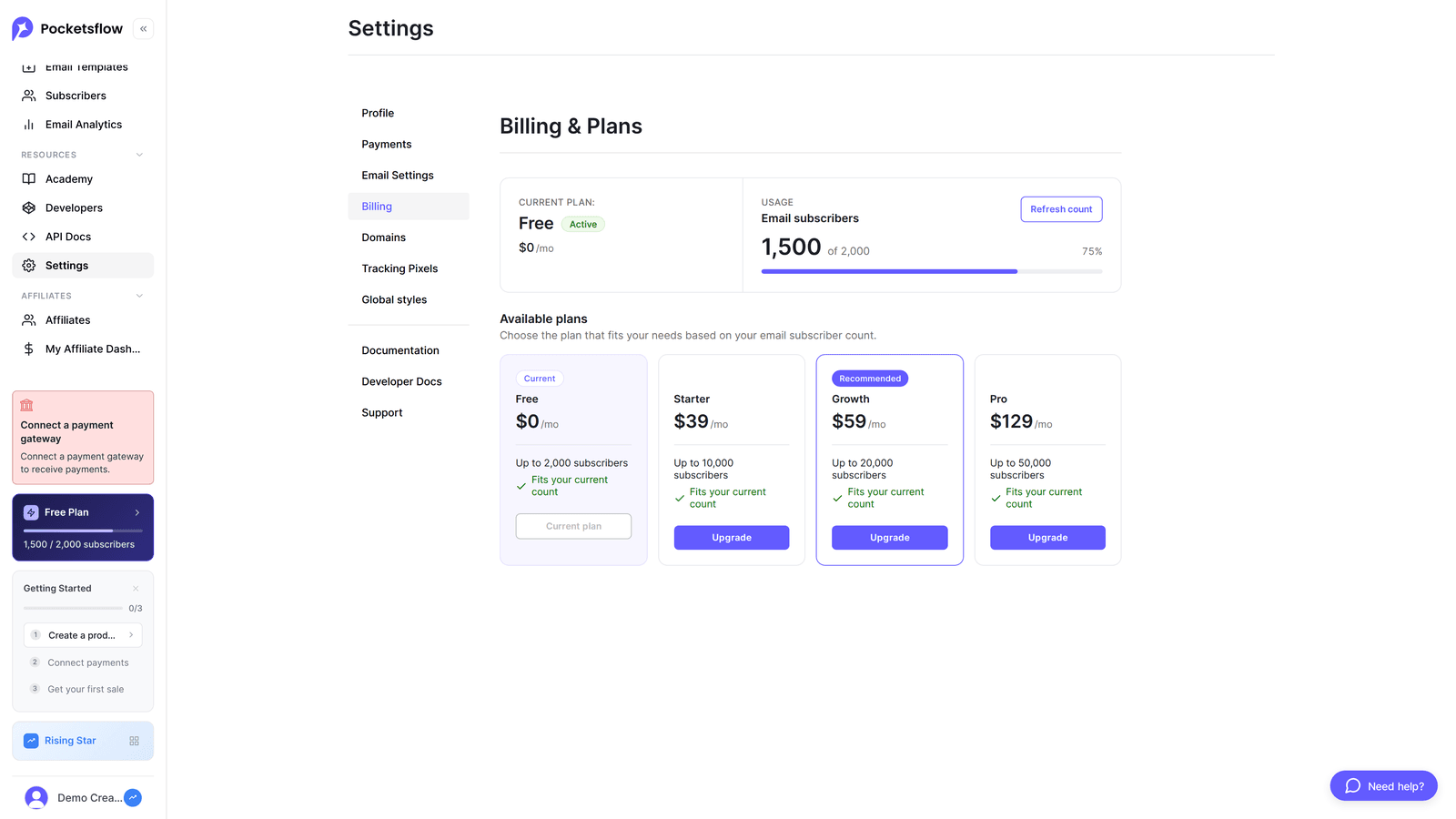Open the Support link
The width and height of the screenshot is (1456, 819).
409,412
